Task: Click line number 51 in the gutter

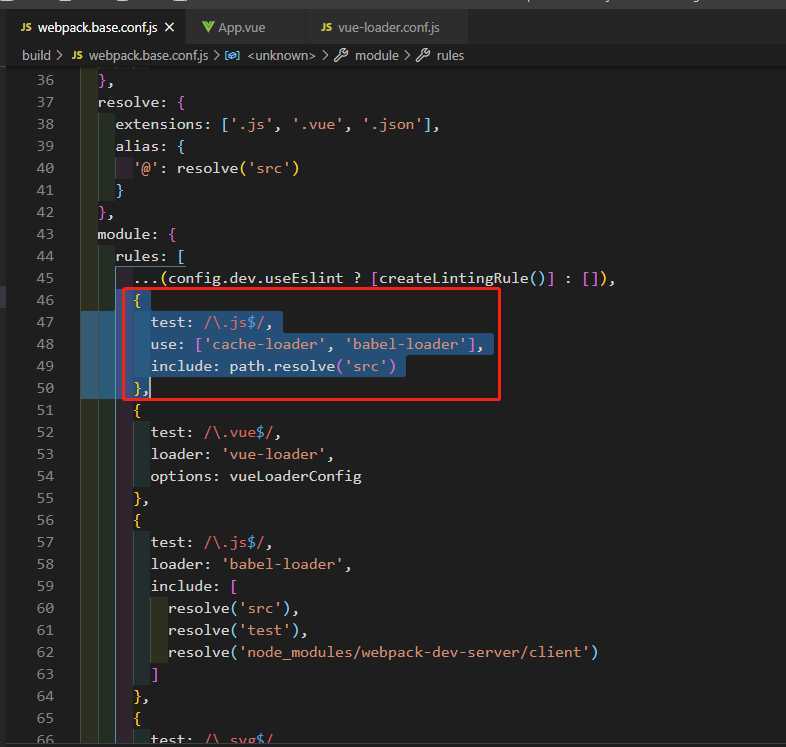Action: (45, 411)
